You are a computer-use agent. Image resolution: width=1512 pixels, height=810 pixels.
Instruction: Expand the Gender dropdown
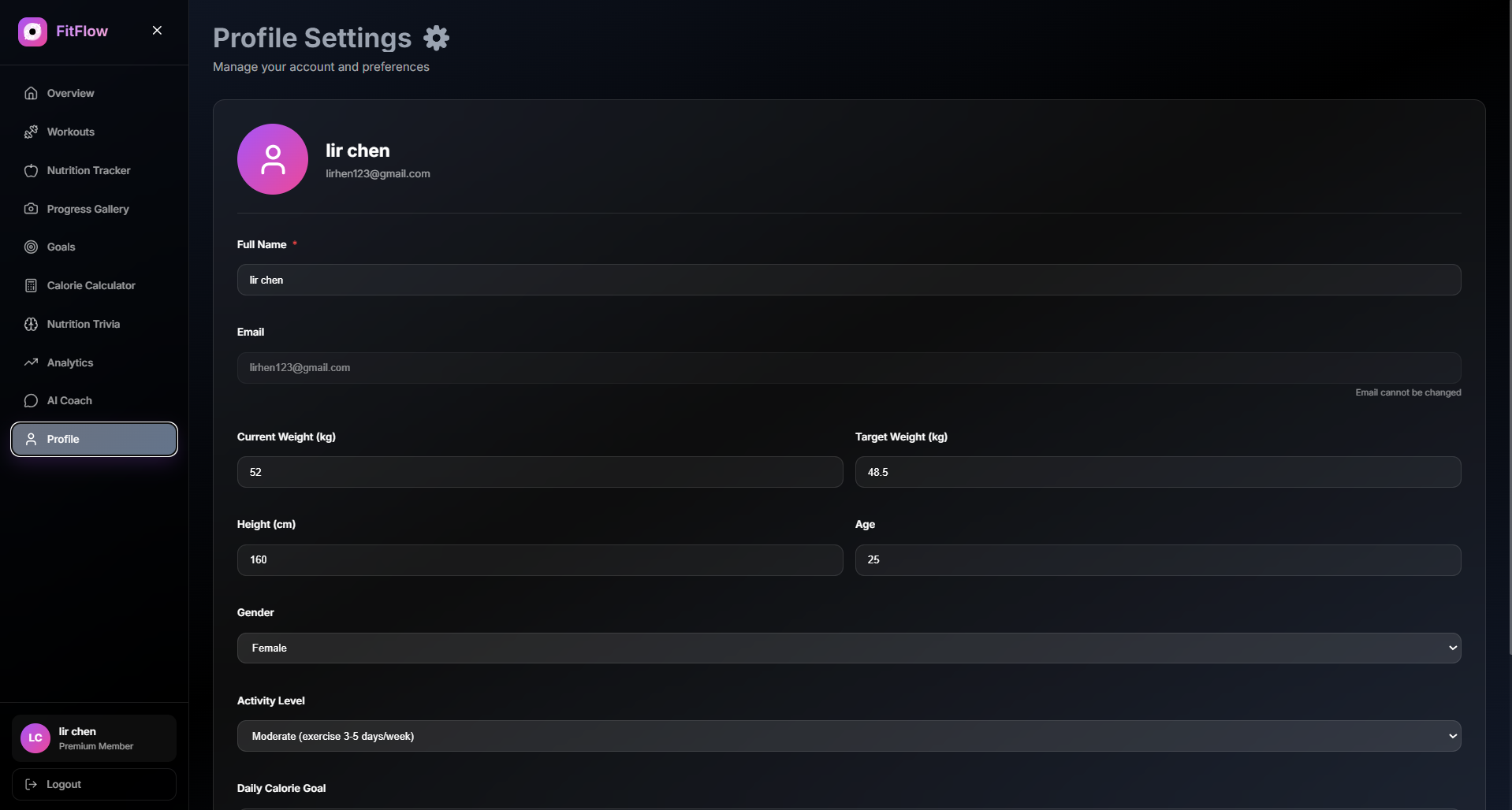point(848,648)
